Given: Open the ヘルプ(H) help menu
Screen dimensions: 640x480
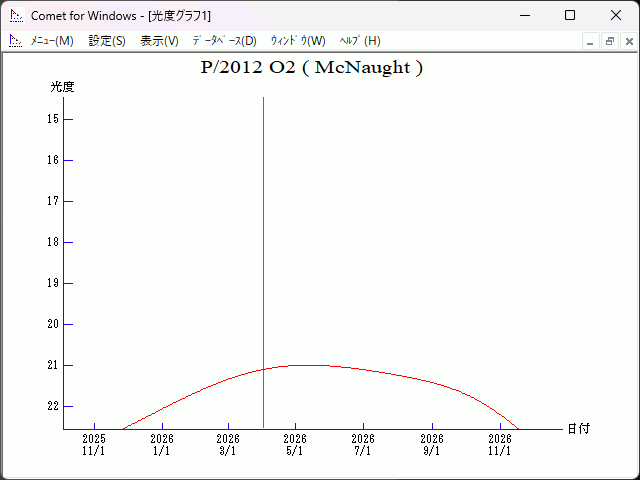Looking at the screenshot, I should (360, 41).
